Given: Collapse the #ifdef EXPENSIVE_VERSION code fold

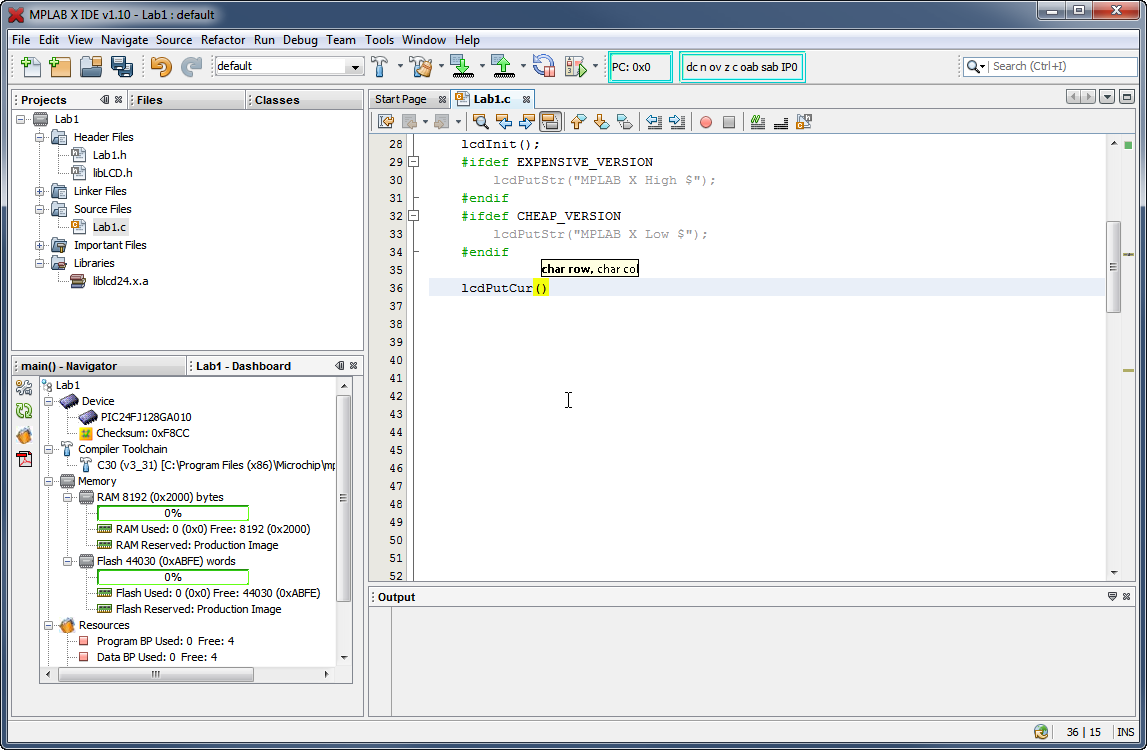Looking at the screenshot, I should pos(414,162).
